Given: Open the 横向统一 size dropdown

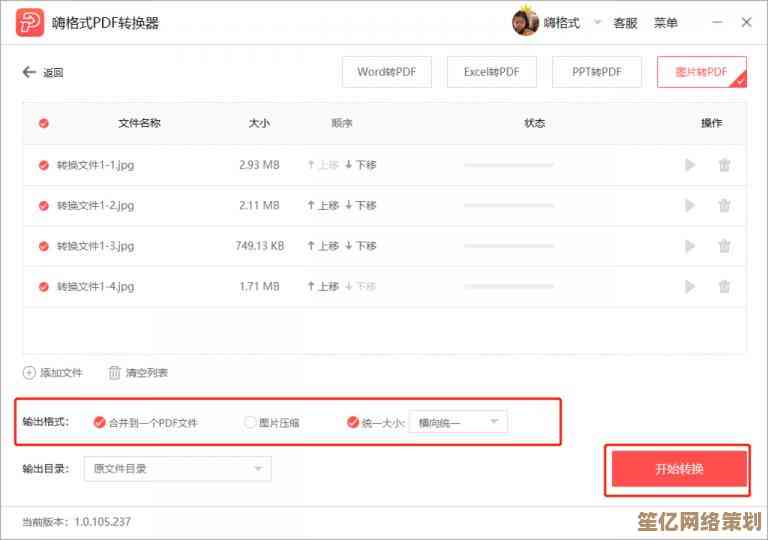Looking at the screenshot, I should 458,423.
